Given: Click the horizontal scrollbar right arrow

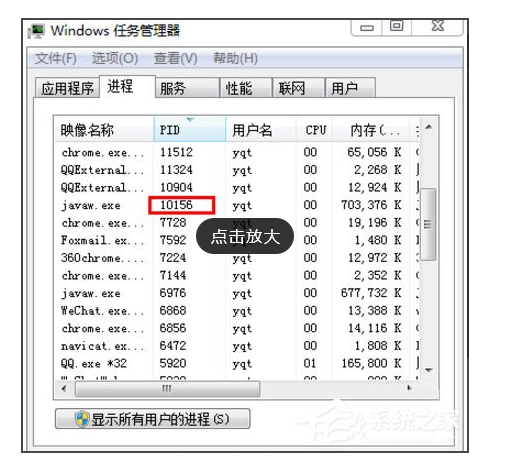Looking at the screenshot, I should pyautogui.click(x=410, y=388).
